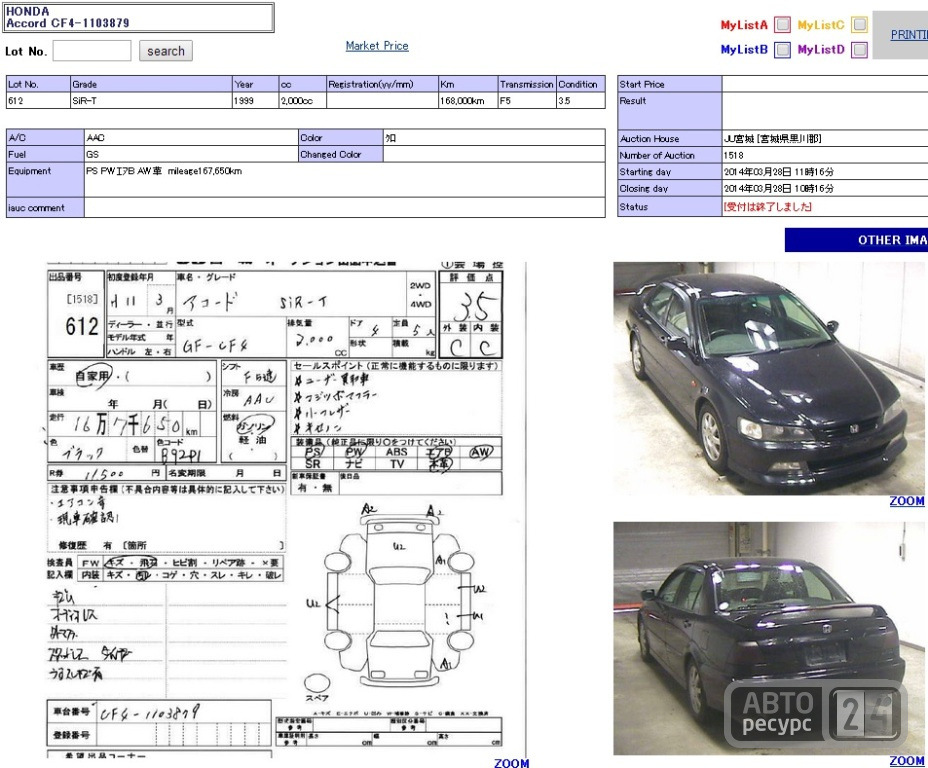Viewport: 928px width, 768px height.
Task: Click the MyListA label
Action: click(744, 25)
